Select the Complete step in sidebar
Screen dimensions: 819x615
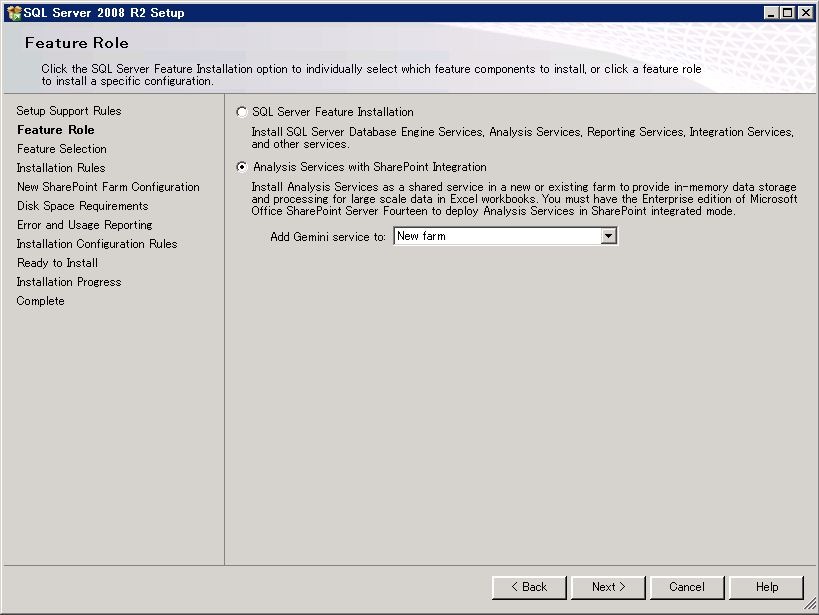click(x=41, y=301)
